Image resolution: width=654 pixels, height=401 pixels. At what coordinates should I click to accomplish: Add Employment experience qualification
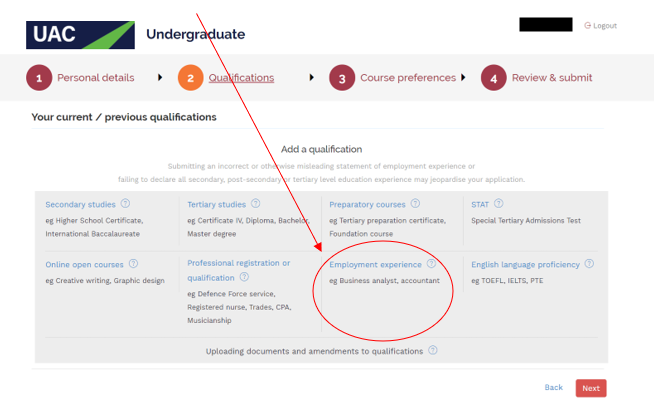[375, 265]
